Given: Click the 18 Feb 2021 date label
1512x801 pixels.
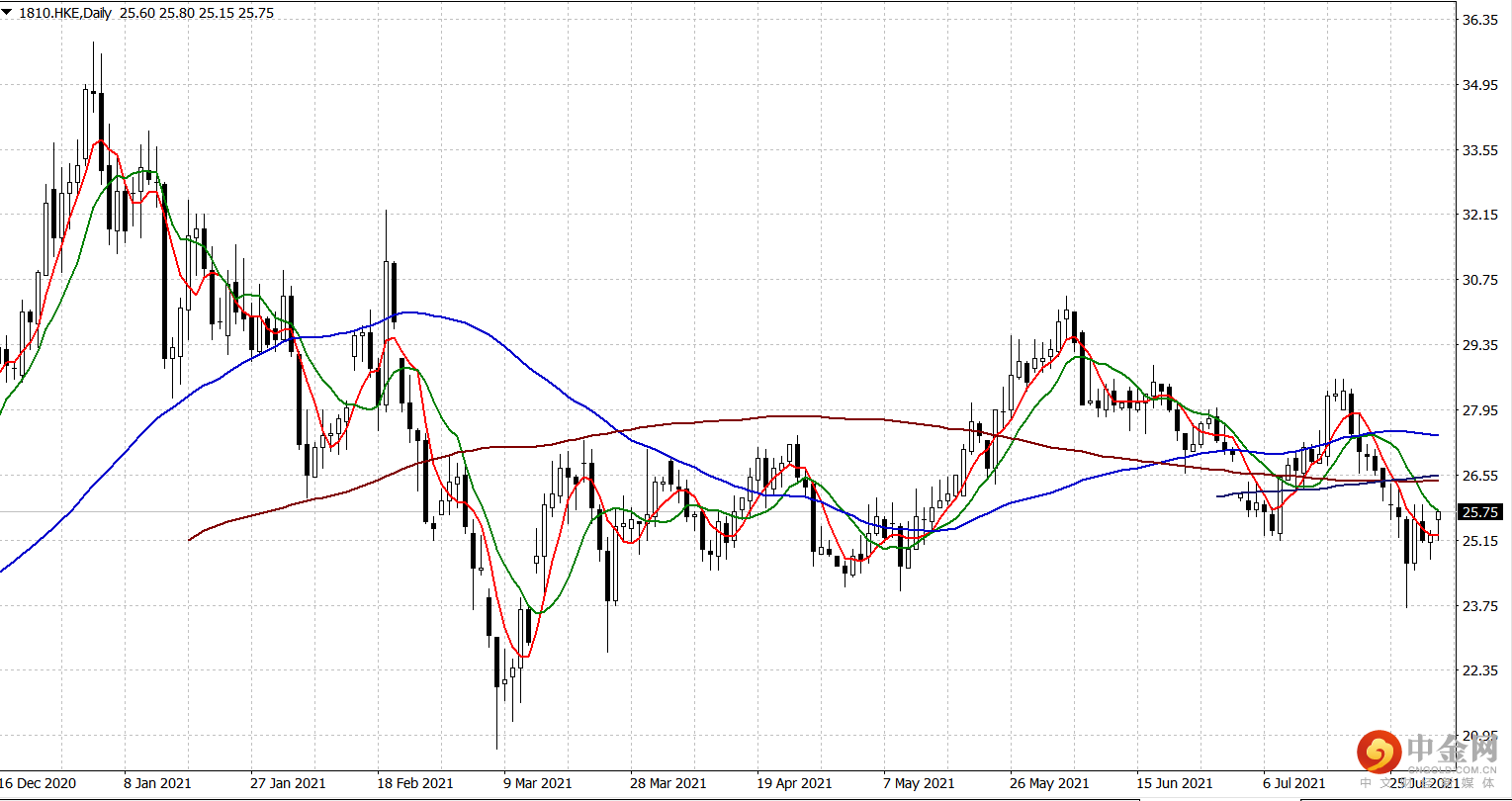Looking at the screenshot, I should pos(414,783).
